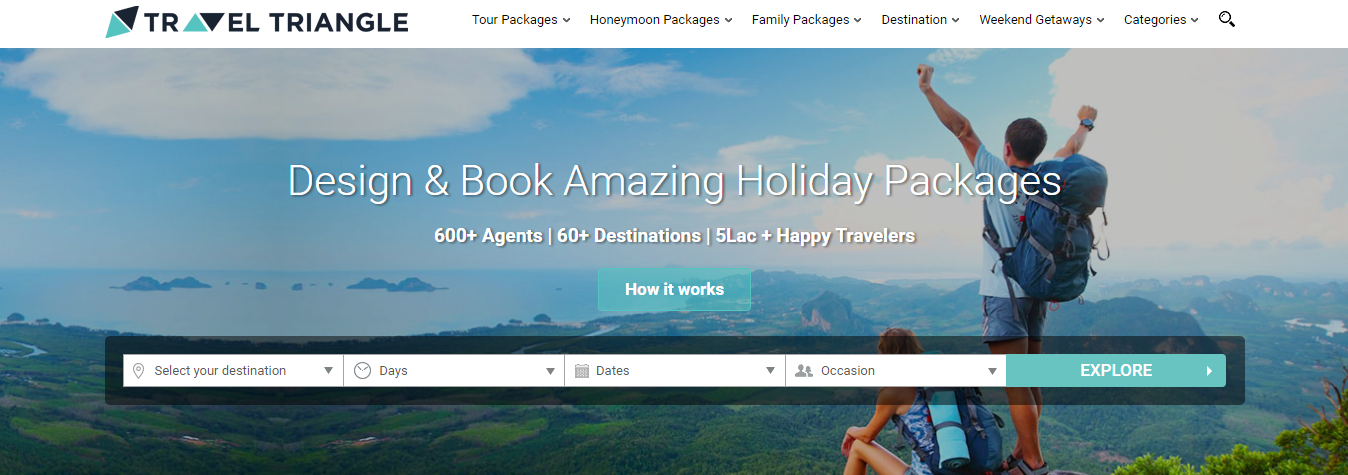Click the Travel Triangle logo

[x=257, y=21]
